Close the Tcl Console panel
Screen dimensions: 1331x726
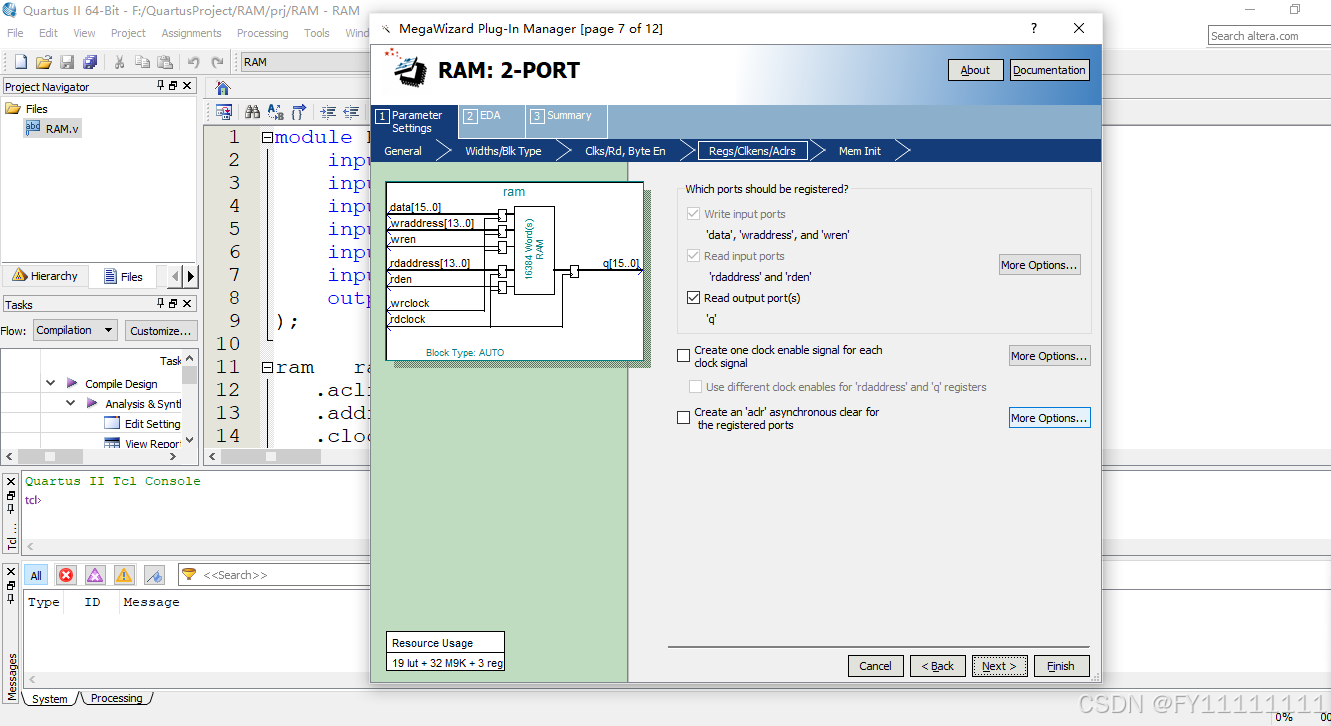(11, 481)
